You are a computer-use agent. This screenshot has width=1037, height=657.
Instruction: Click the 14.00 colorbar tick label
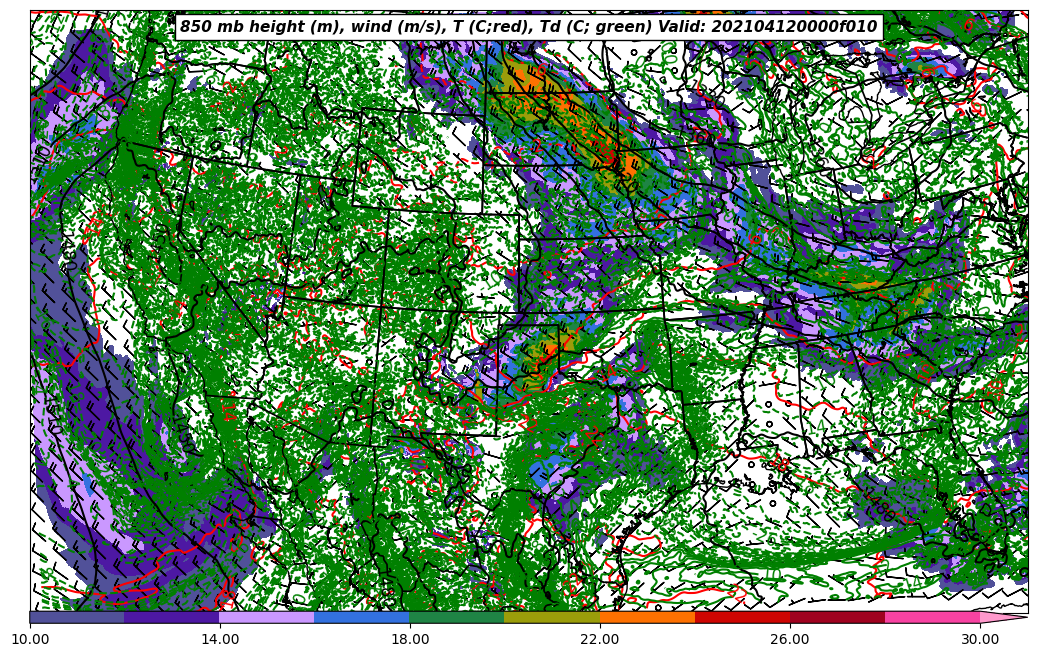click(x=220, y=639)
